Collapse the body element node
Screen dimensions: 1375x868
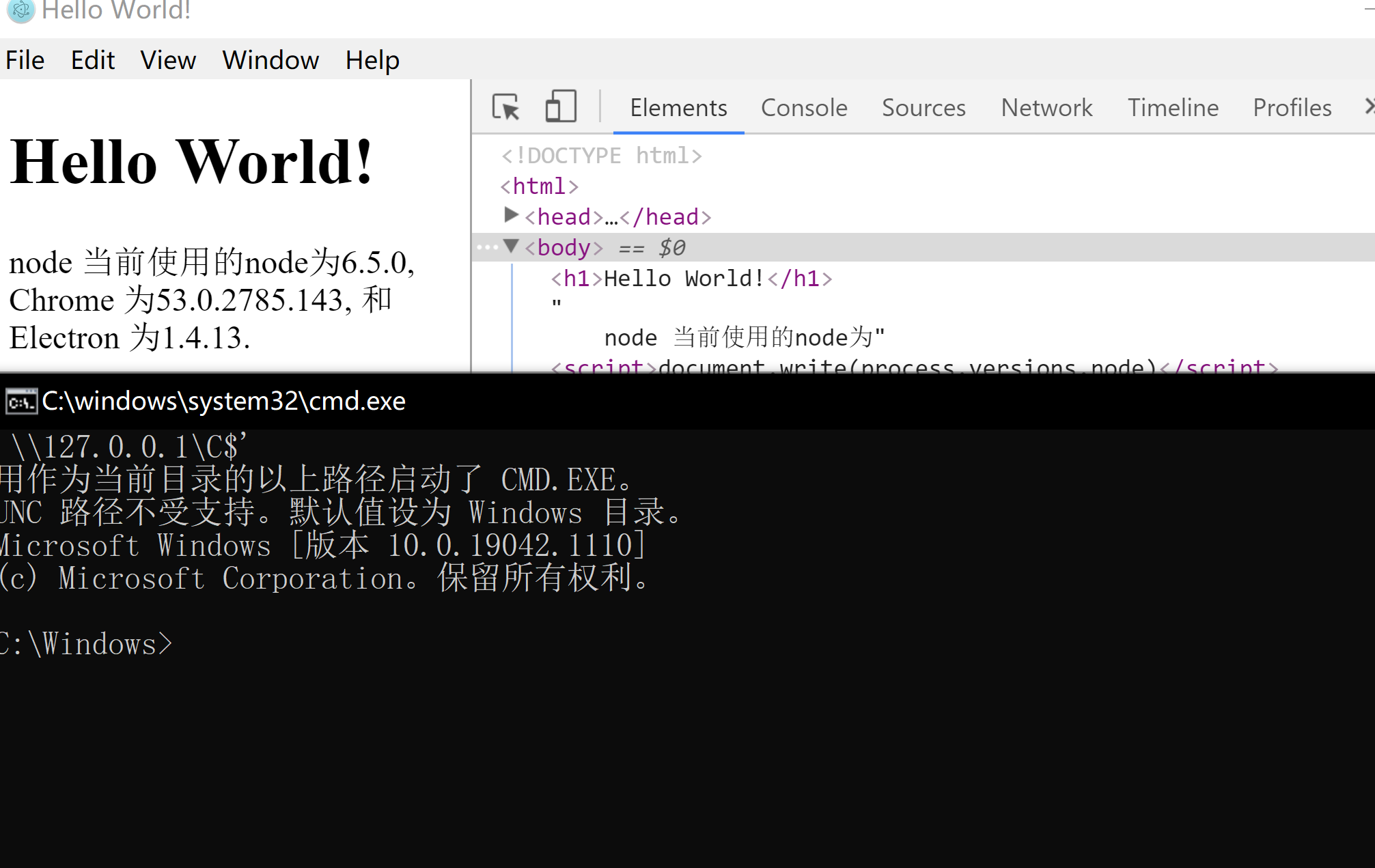(510, 247)
